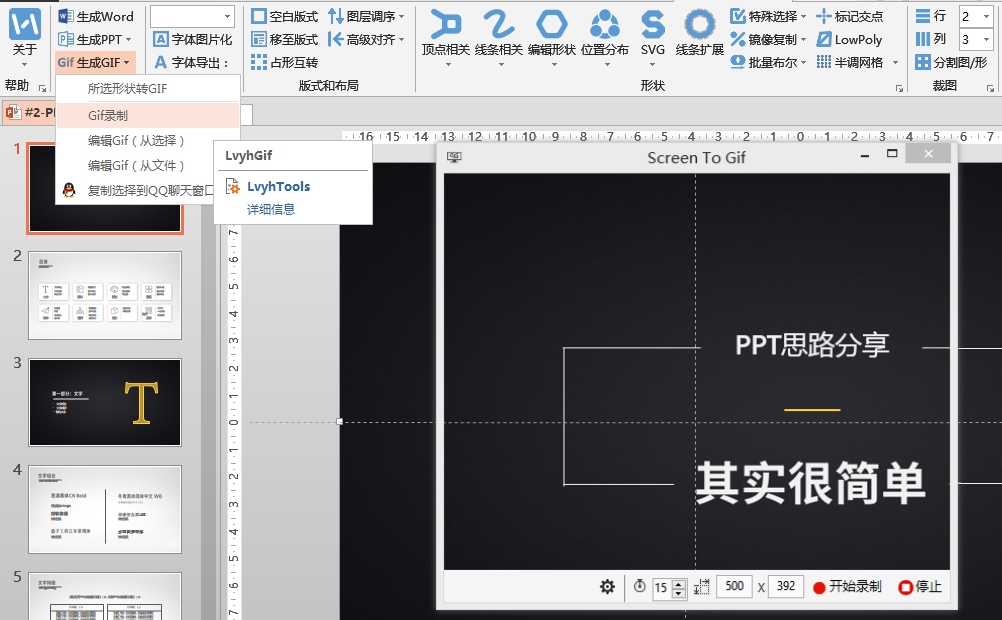The width and height of the screenshot is (1002, 620).
Task: Open 详细信息 details link in tooltip
Action: (x=271, y=209)
